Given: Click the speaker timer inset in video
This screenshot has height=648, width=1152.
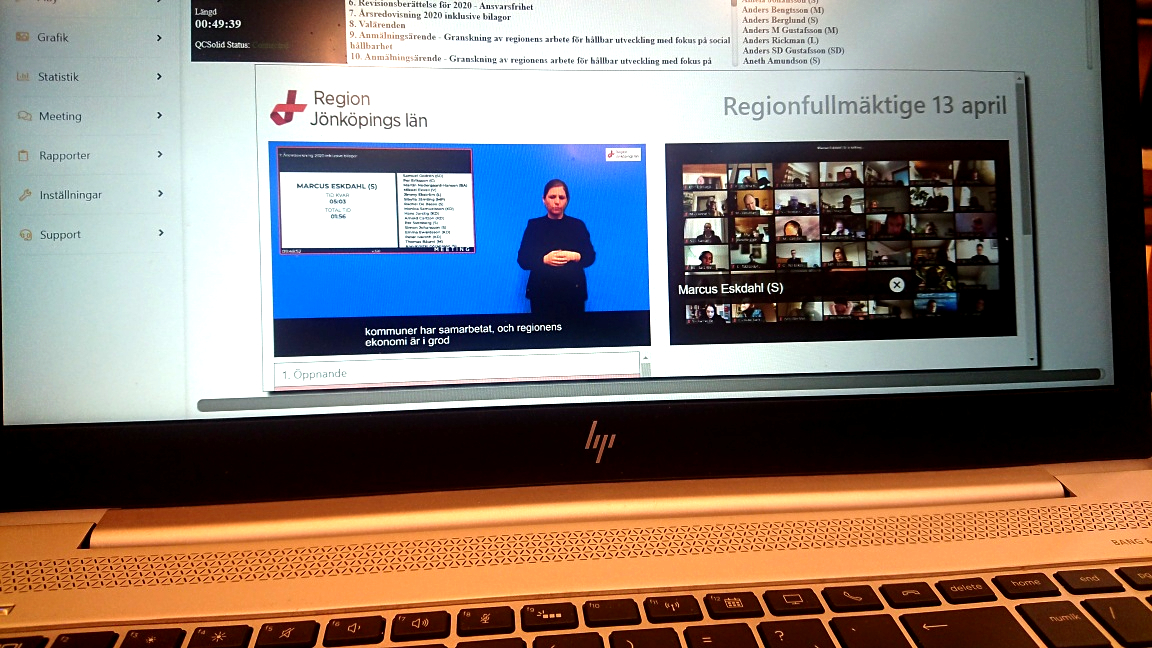Looking at the screenshot, I should point(375,201).
